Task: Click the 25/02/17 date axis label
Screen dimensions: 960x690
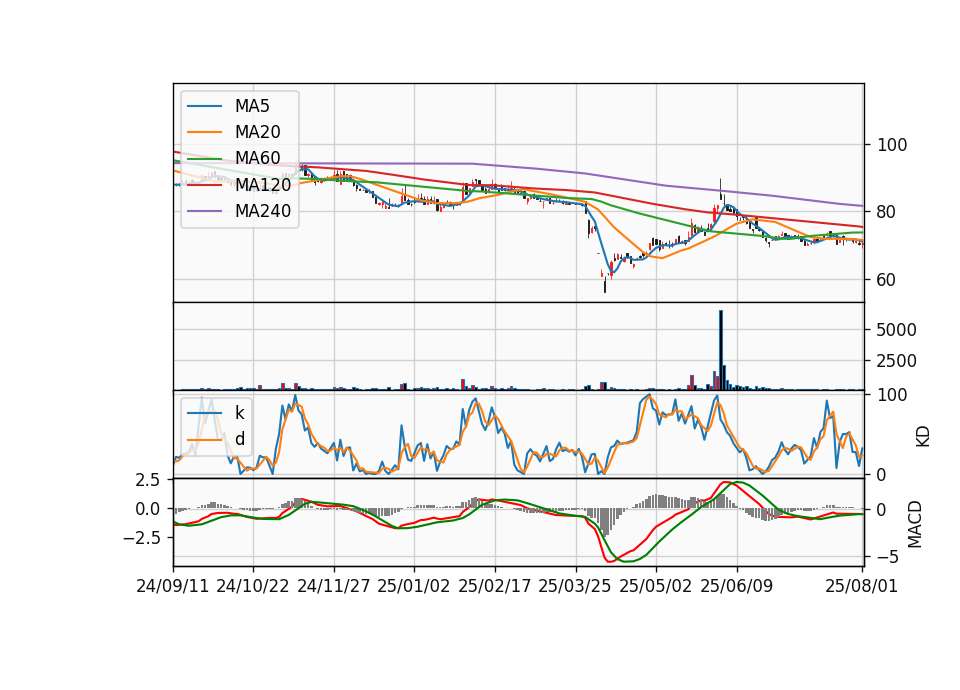Action: (x=494, y=586)
